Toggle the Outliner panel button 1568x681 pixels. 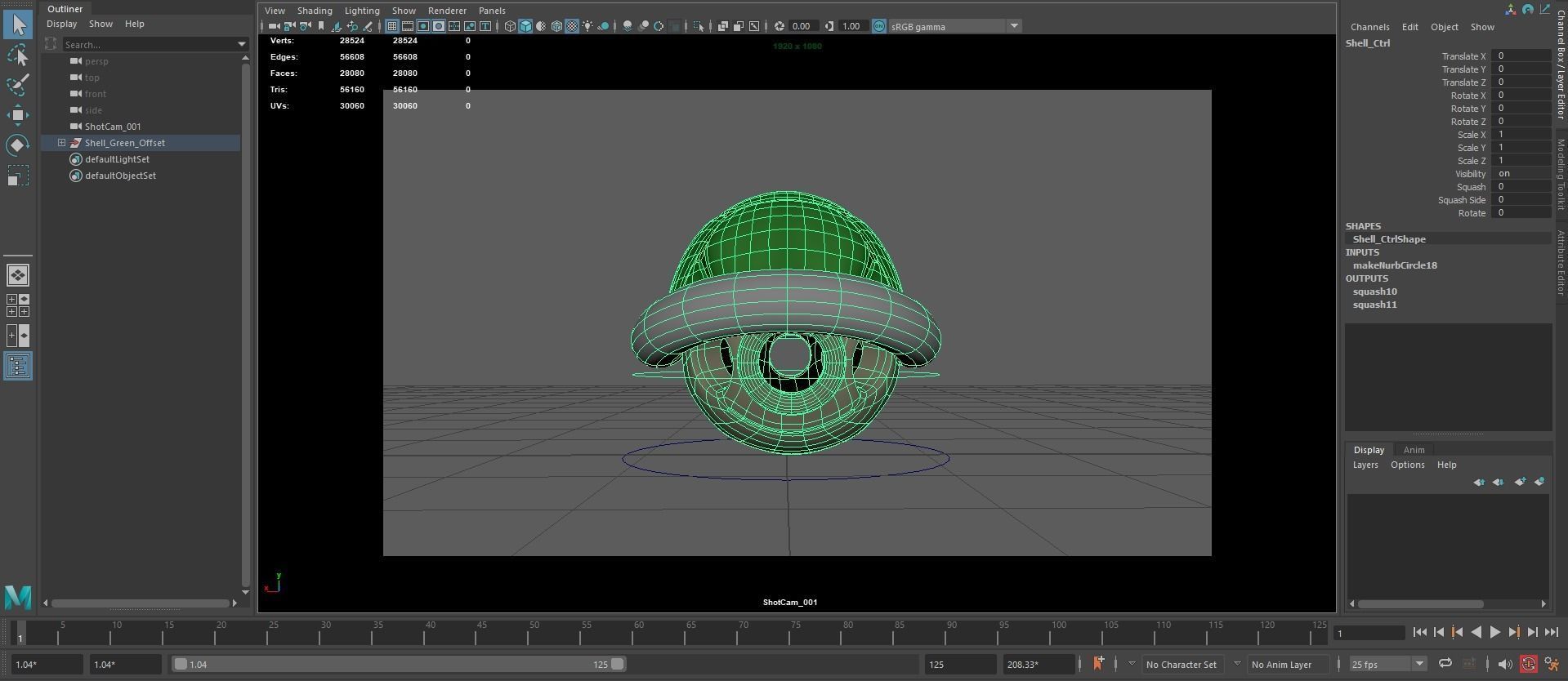click(x=18, y=366)
